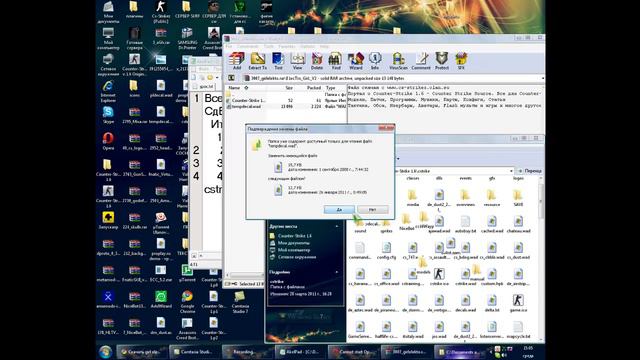Screen dimensions: 640x360
Task: Collapse the Другие места panel
Action: [337, 226]
